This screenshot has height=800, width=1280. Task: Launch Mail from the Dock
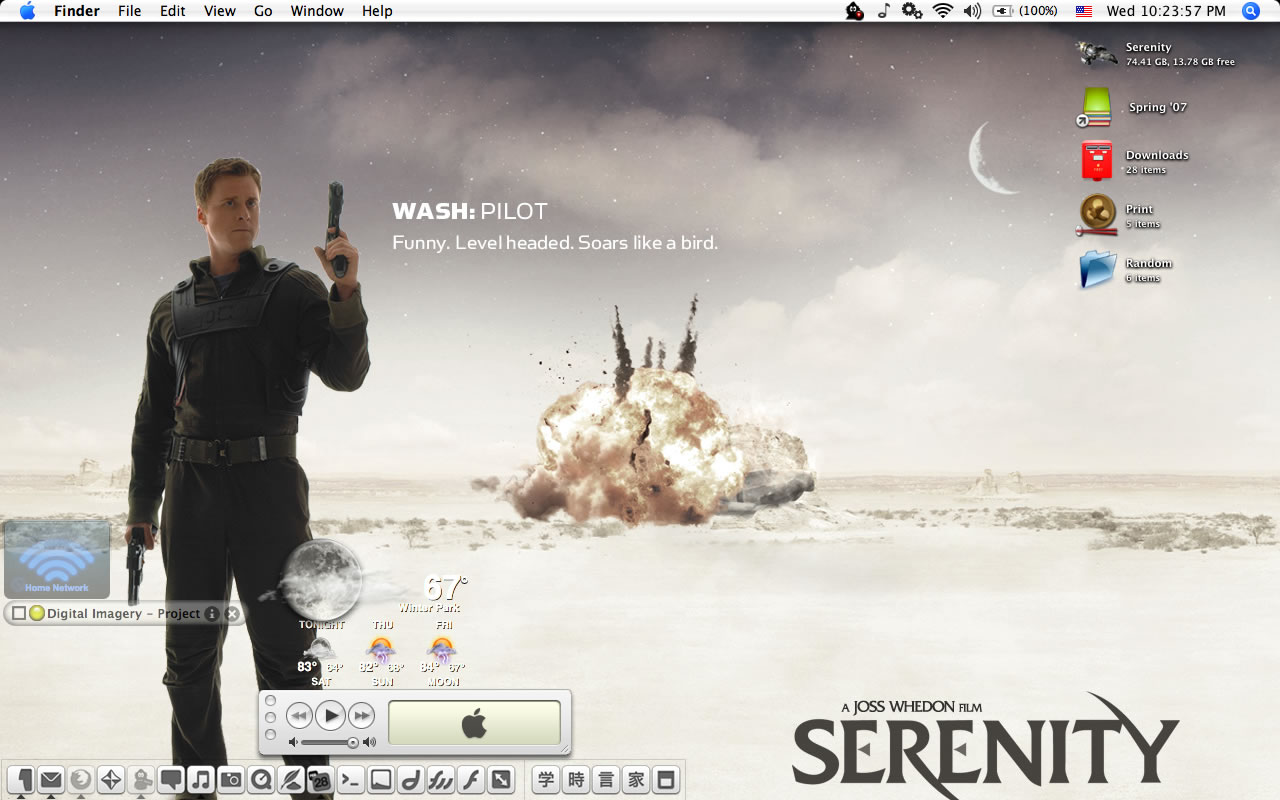(x=51, y=780)
